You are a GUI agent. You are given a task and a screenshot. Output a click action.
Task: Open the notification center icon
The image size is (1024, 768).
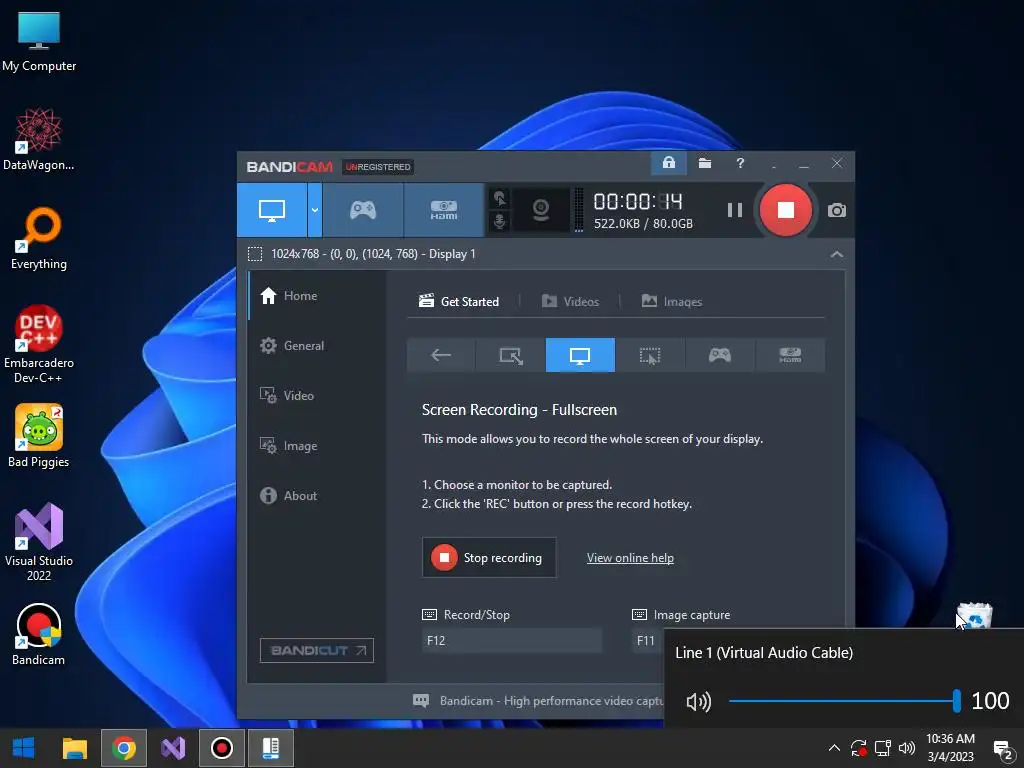tap(1002, 749)
